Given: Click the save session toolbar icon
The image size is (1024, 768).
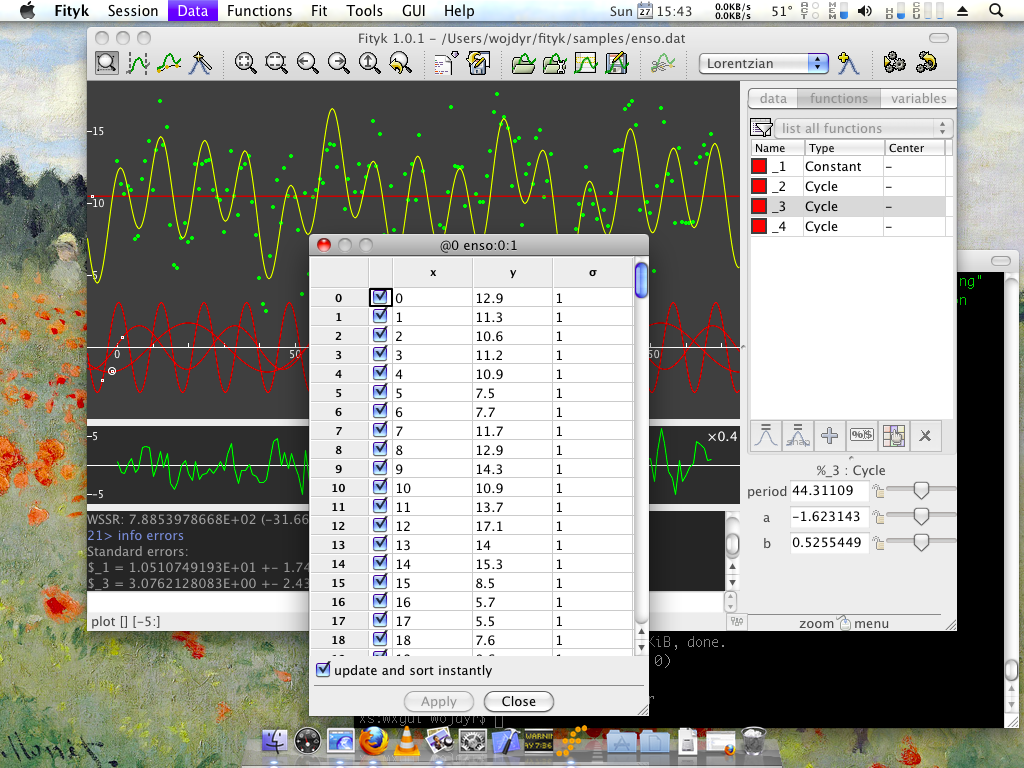Looking at the screenshot, I should tap(478, 63).
